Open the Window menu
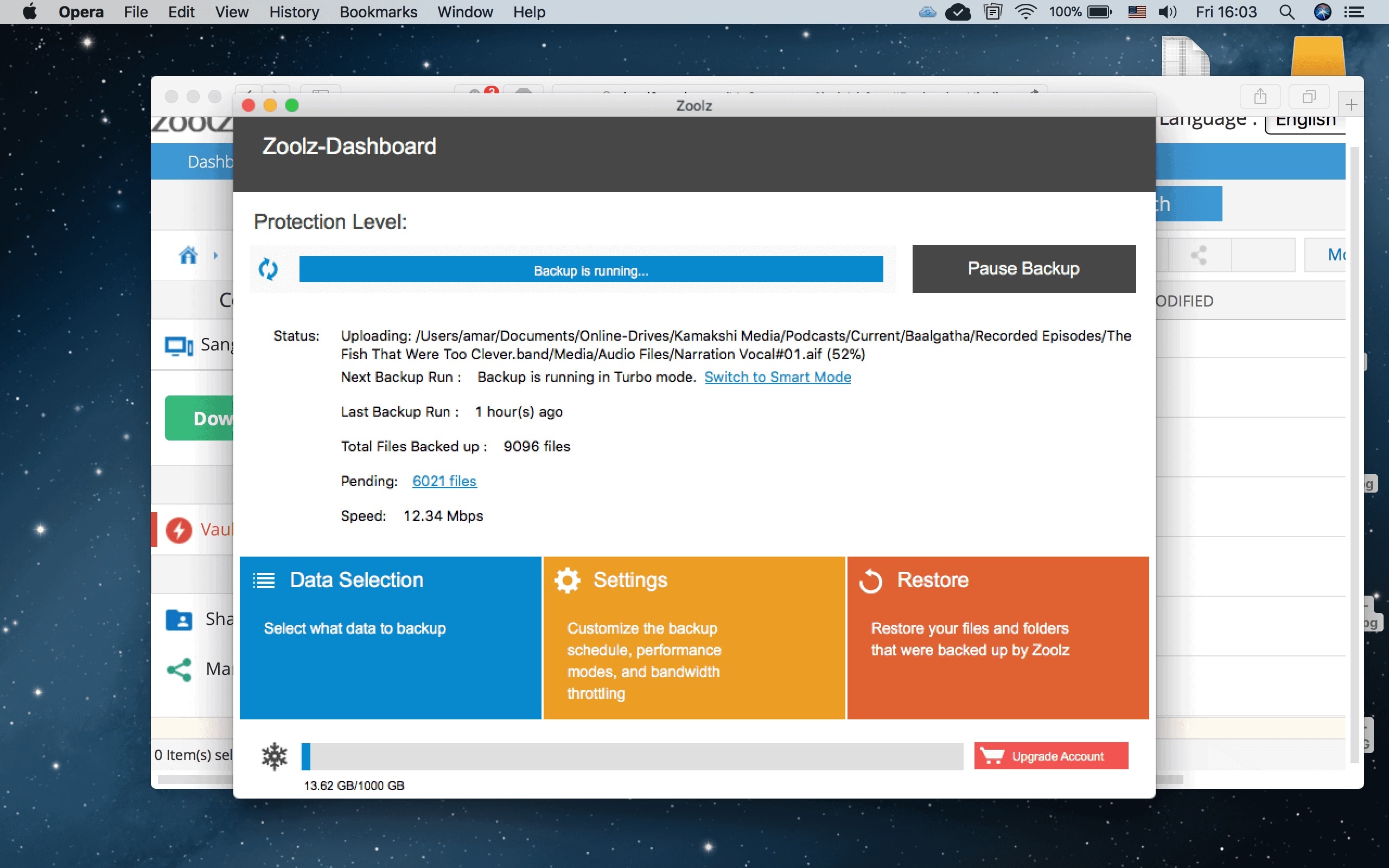 click(465, 12)
